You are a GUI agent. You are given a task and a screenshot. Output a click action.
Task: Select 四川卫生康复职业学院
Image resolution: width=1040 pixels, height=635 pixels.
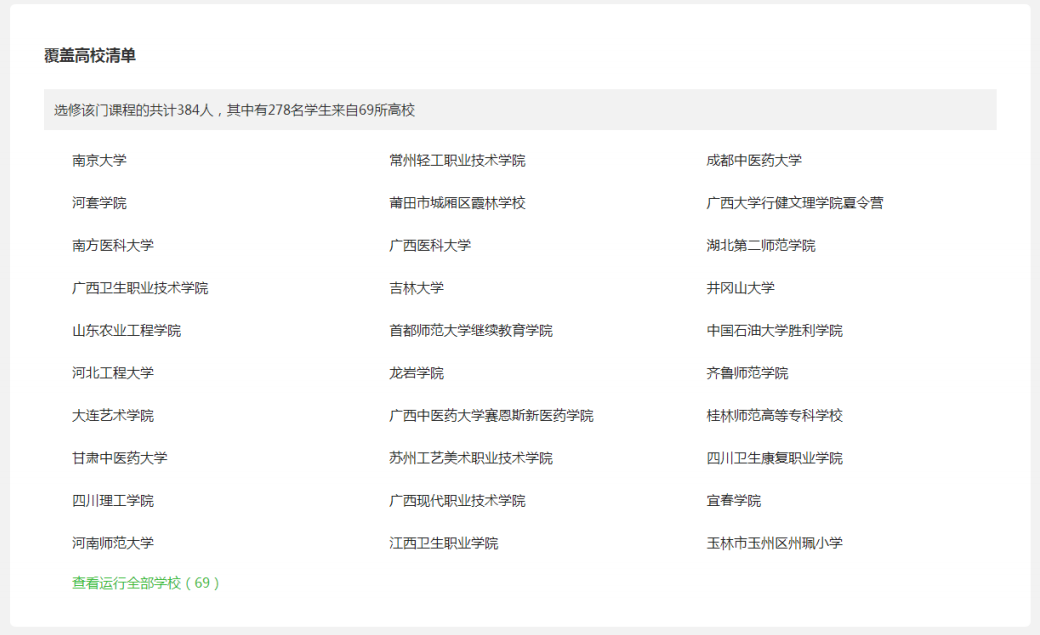[x=775, y=458]
